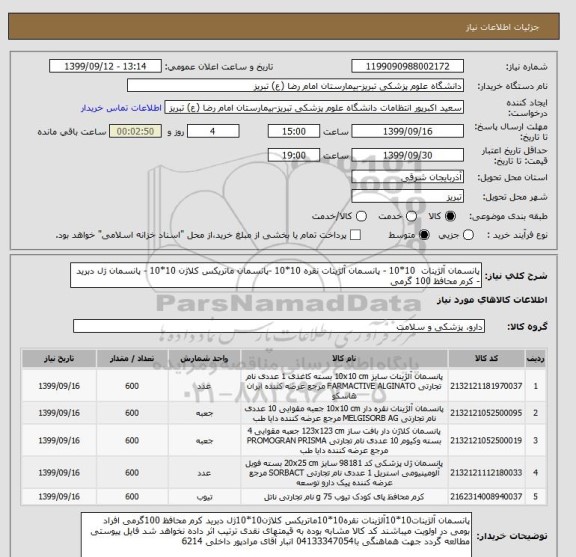Image resolution: width=576 pixels, height=557 pixels.
Task: Select the کالا radio button
Action: pyautogui.click(x=450, y=216)
